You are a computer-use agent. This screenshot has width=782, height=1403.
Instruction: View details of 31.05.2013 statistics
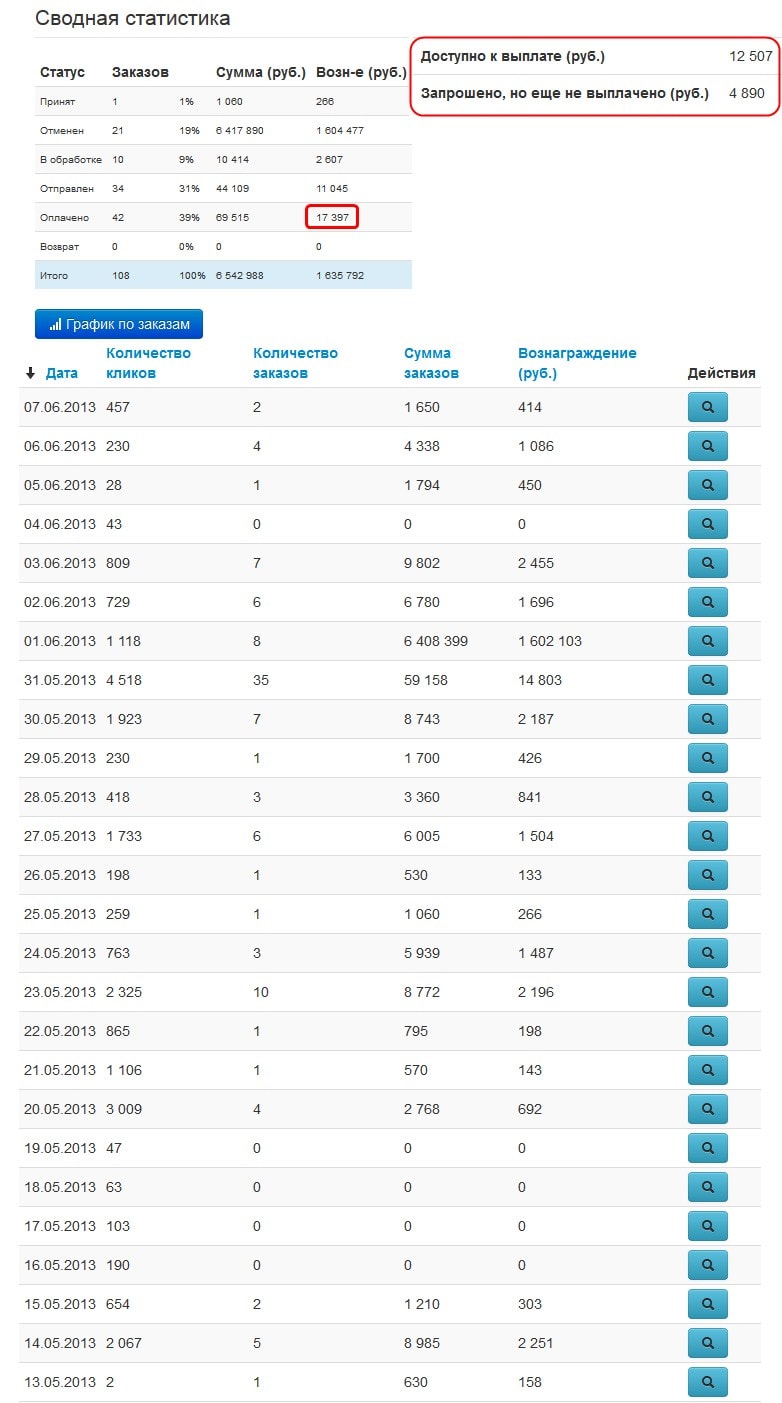(707, 680)
